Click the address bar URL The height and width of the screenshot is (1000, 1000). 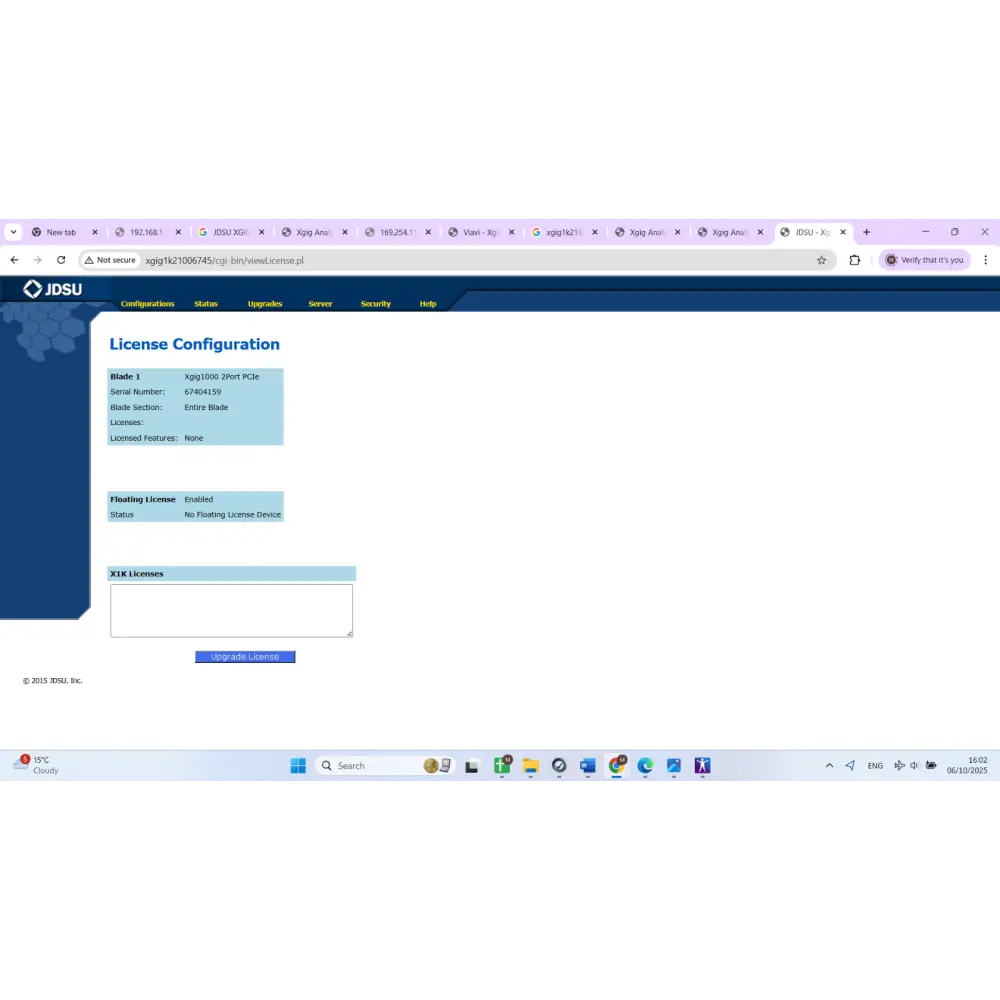[224, 260]
